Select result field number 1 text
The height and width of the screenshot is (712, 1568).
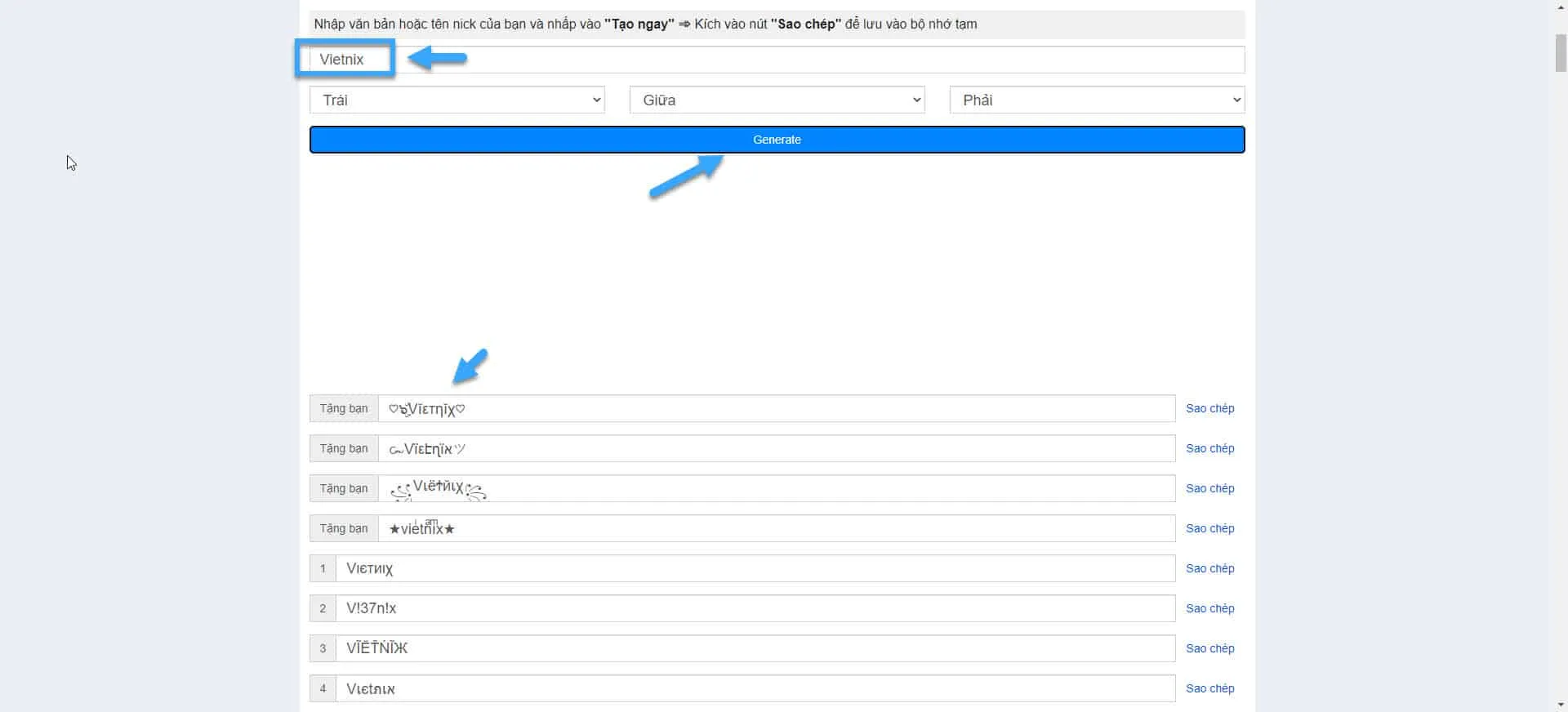[755, 568]
